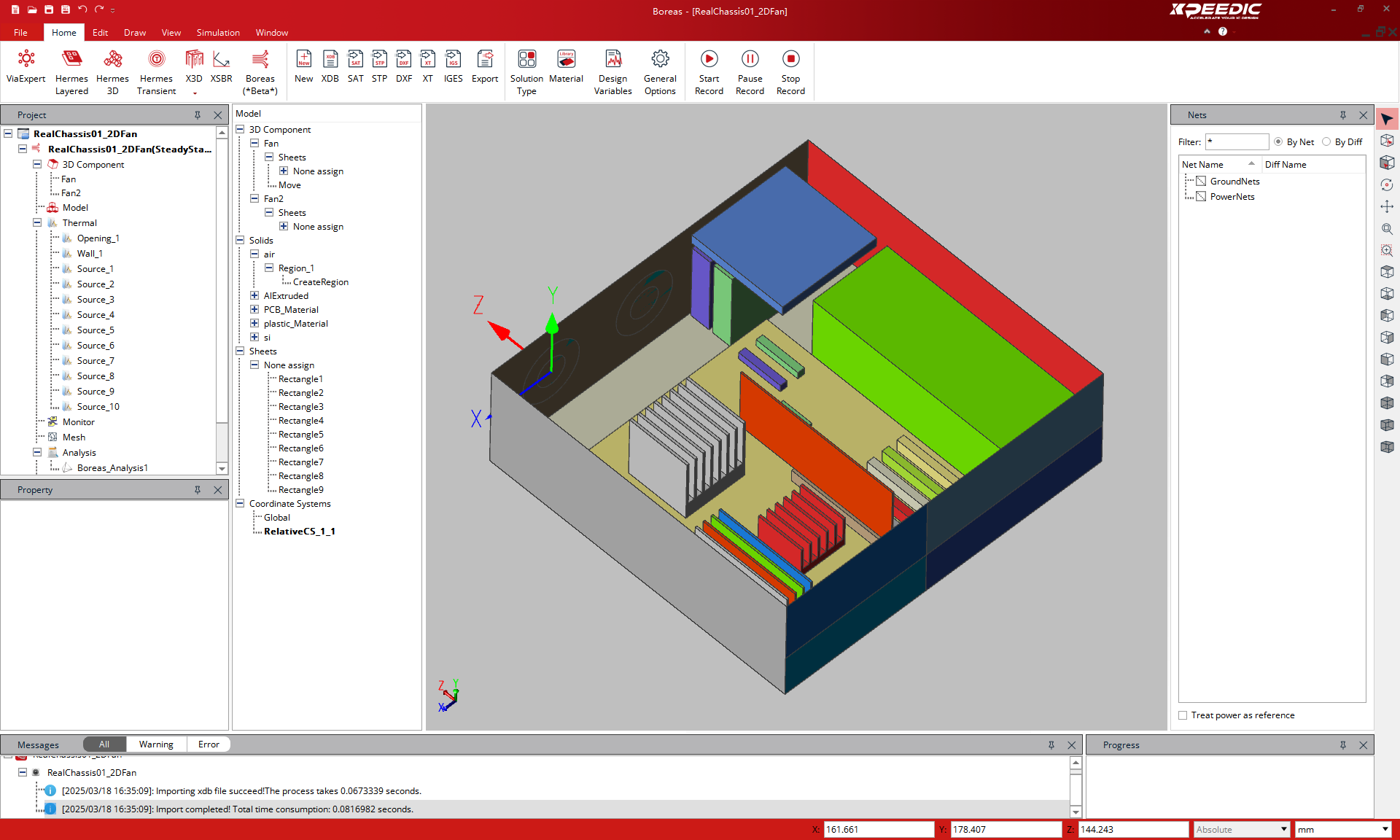
Task: Launch the ViaExpert tool
Action: click(x=26, y=67)
